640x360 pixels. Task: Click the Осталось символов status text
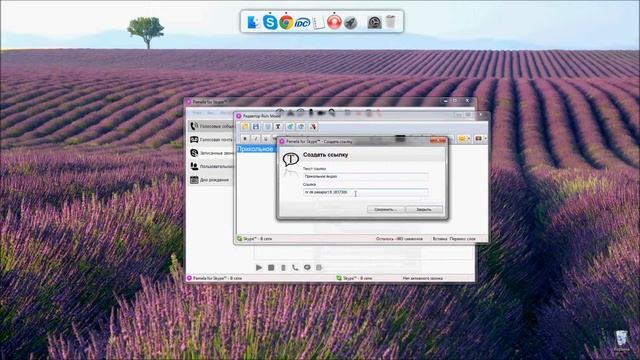coord(399,239)
